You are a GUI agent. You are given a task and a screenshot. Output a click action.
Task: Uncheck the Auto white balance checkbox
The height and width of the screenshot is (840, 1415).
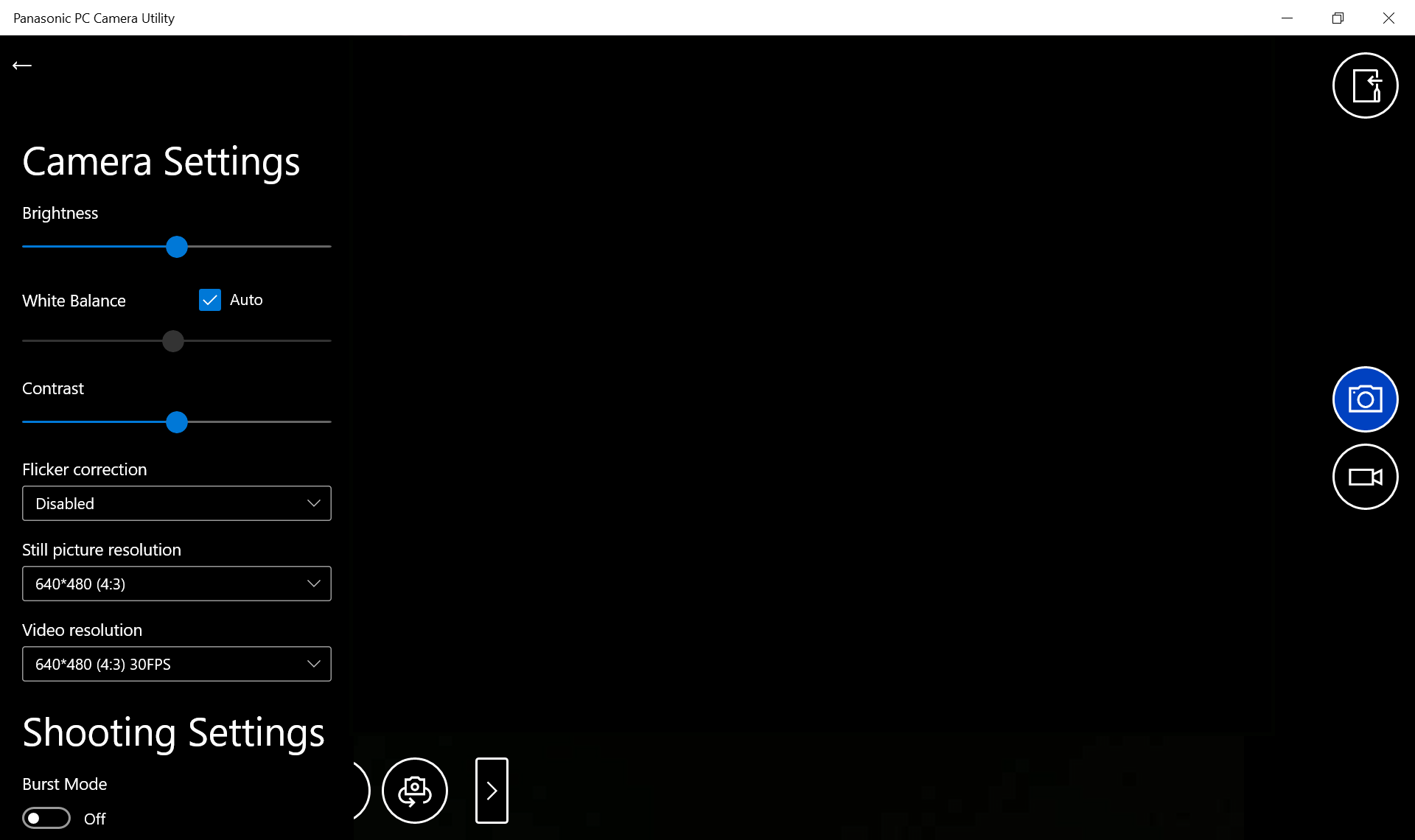[210, 300]
